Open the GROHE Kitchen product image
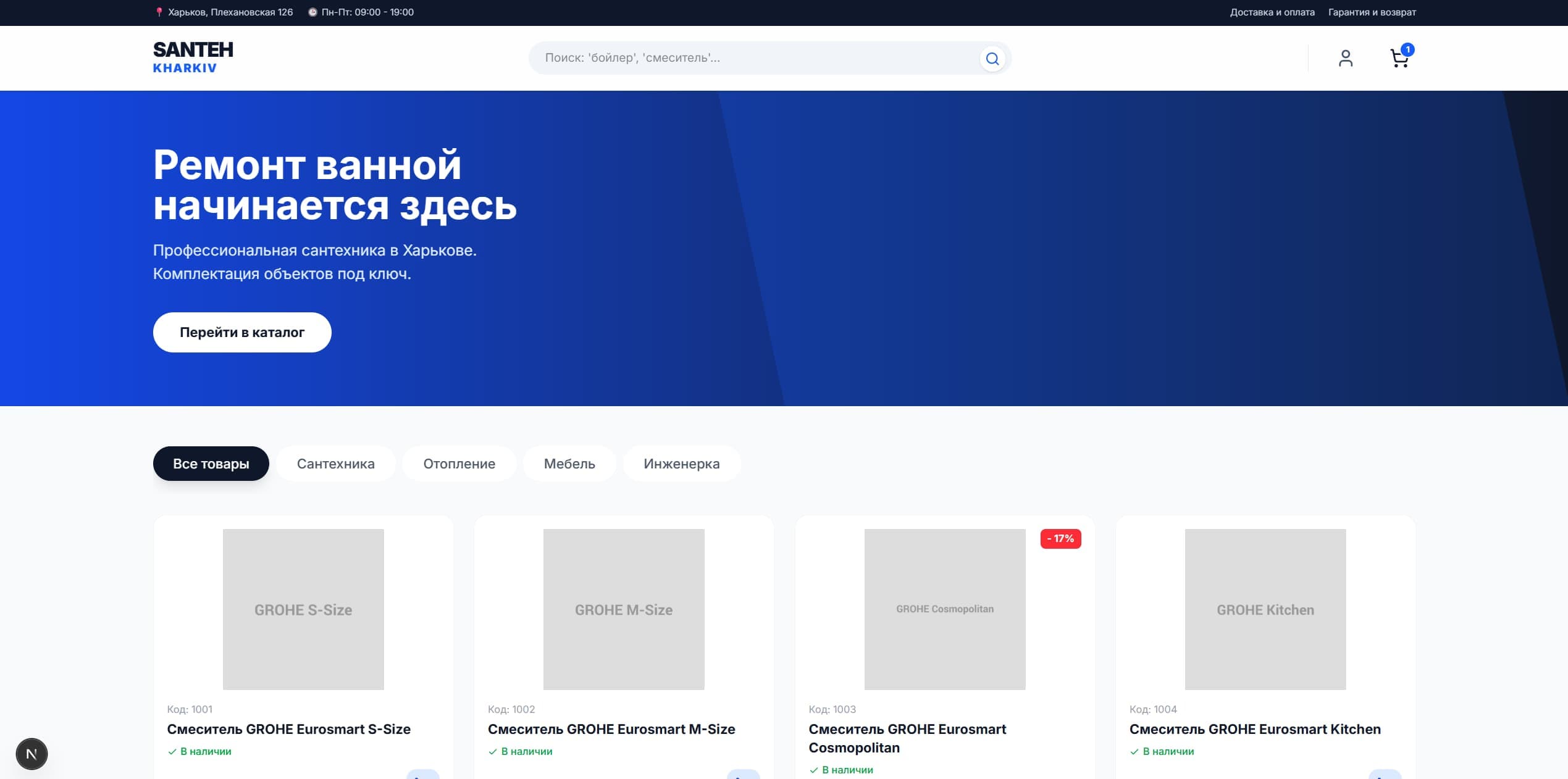 pyautogui.click(x=1265, y=609)
